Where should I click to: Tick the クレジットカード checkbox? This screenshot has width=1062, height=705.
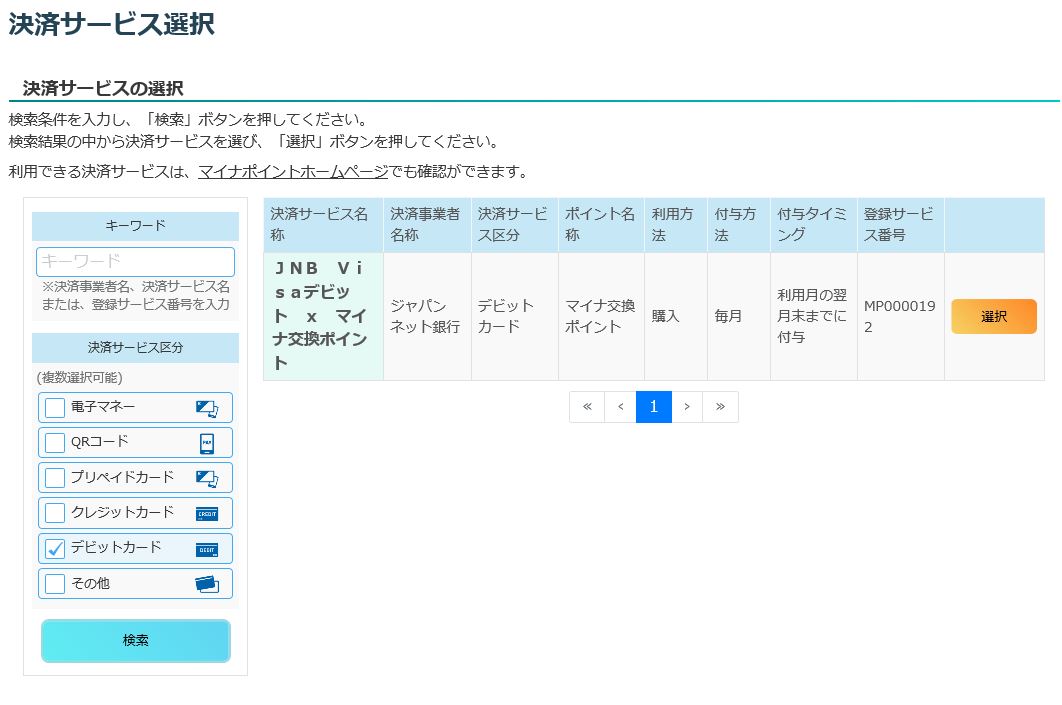[55, 513]
